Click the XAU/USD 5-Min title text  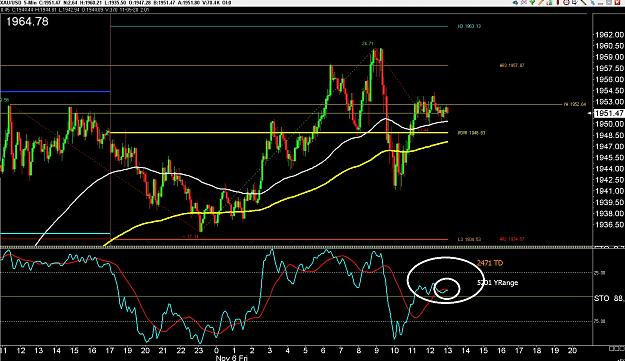click(x=18, y=3)
